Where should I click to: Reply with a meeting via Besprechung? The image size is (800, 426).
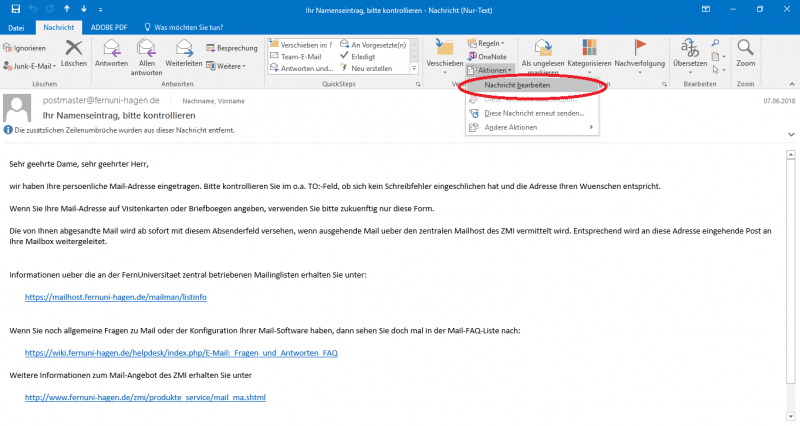point(232,48)
